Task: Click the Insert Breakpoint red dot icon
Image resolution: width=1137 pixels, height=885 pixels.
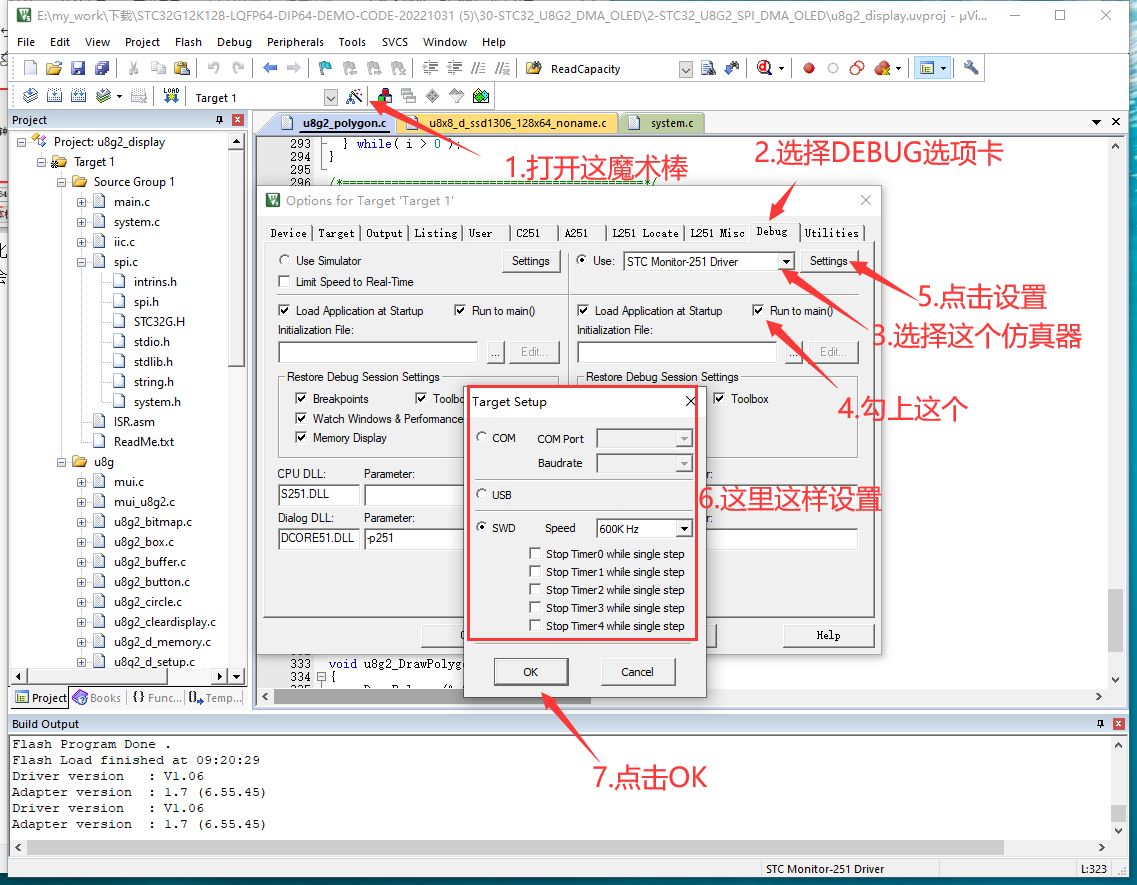Action: tap(809, 68)
